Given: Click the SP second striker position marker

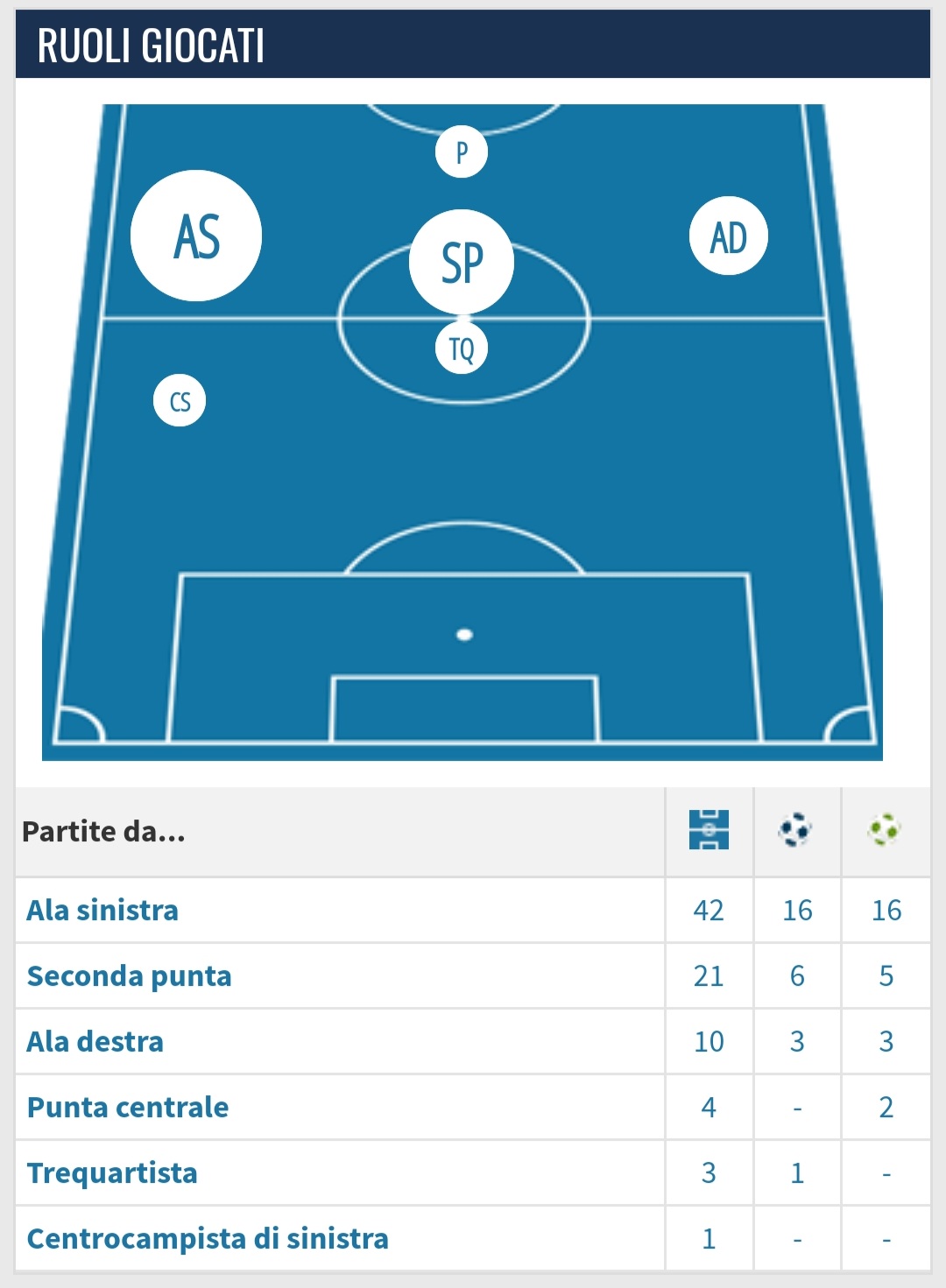Looking at the screenshot, I should click(x=462, y=262).
